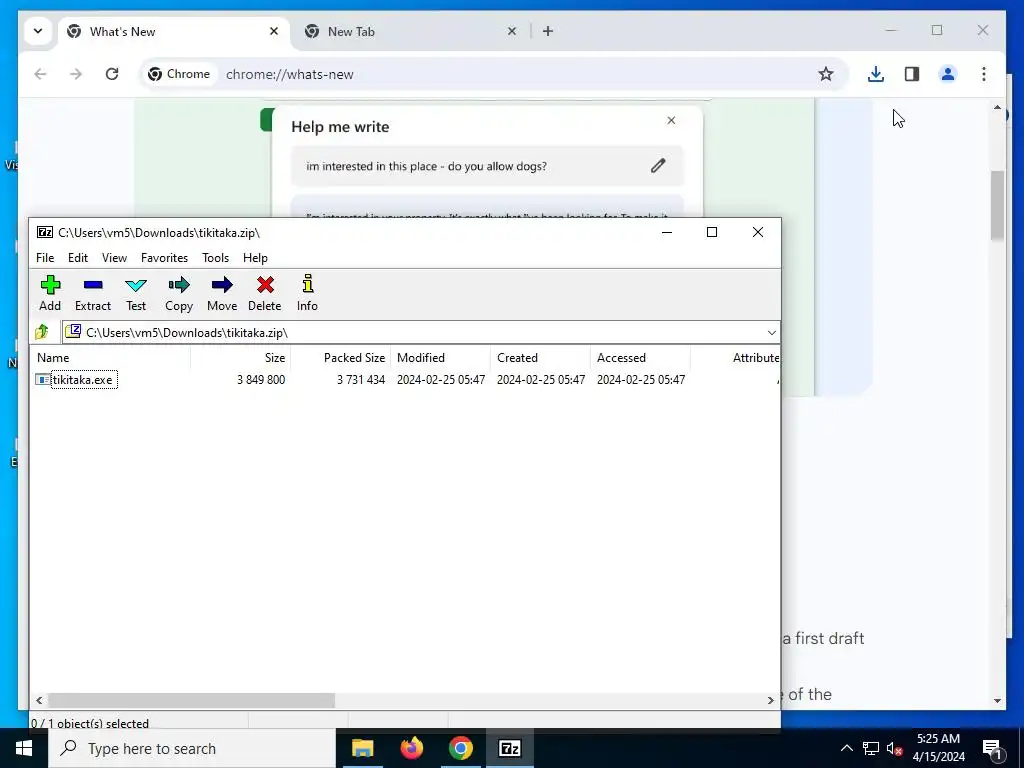Run the Test archive tool

[136, 293]
